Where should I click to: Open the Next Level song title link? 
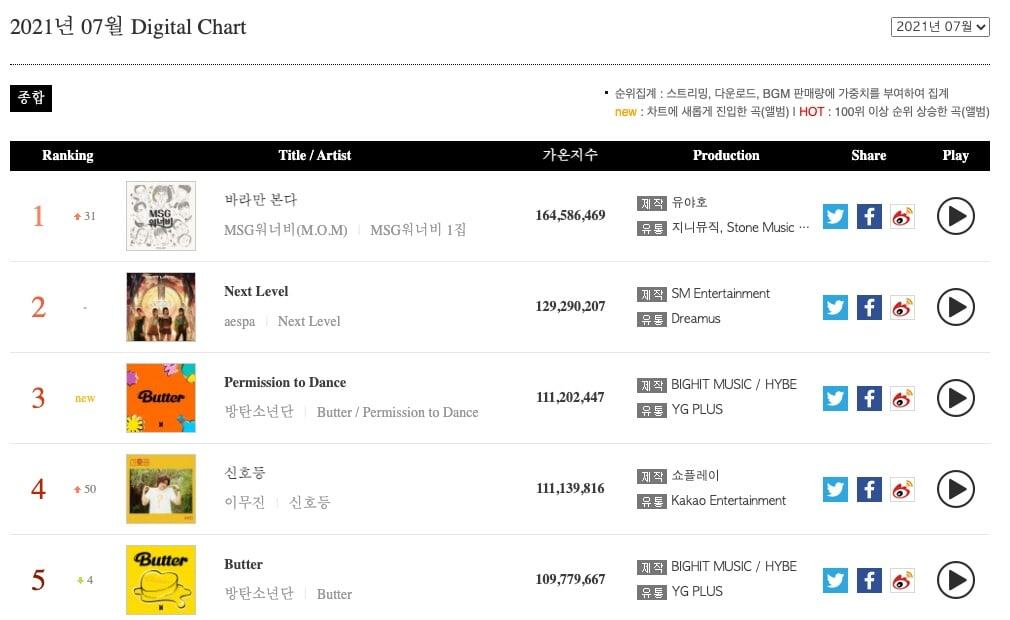[x=256, y=291]
